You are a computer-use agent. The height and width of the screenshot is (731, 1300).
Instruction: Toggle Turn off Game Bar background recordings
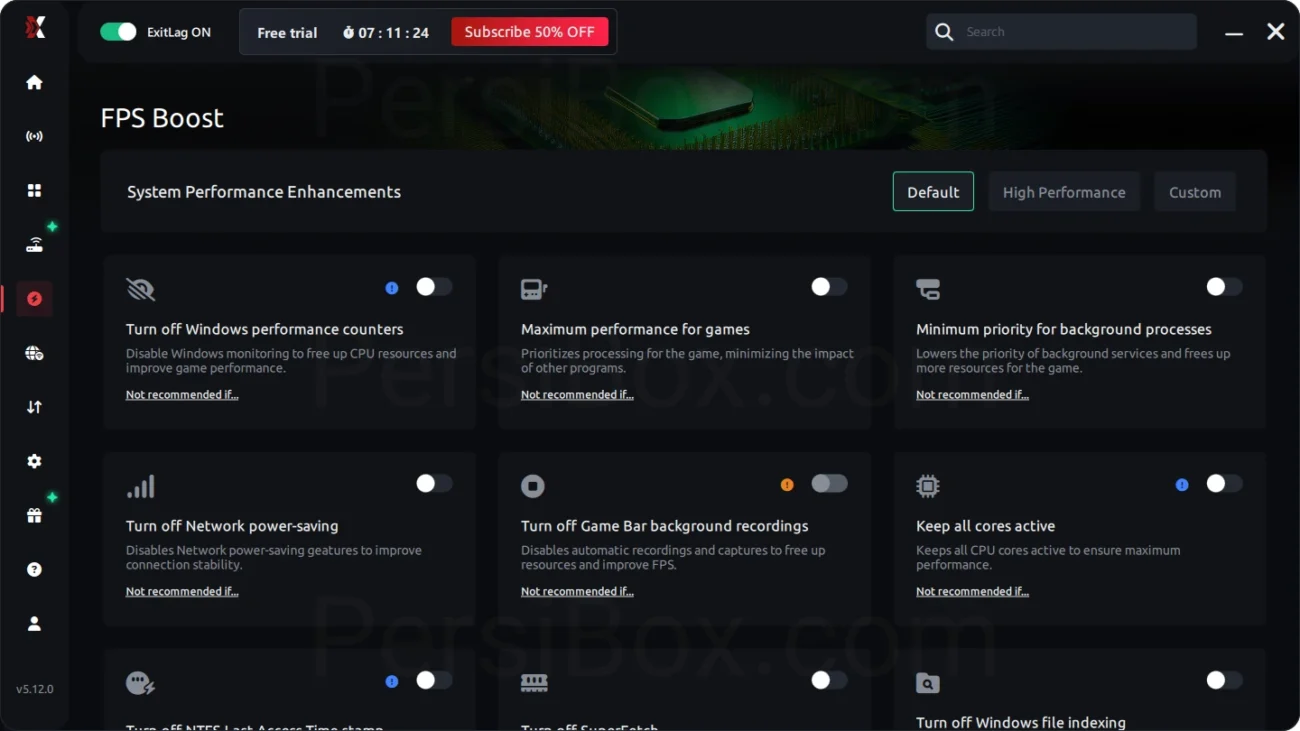(x=829, y=484)
